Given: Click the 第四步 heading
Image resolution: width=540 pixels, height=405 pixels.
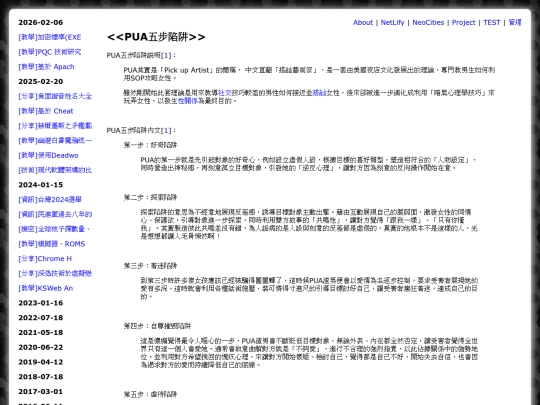Looking at the screenshot, I should [x=157, y=326].
